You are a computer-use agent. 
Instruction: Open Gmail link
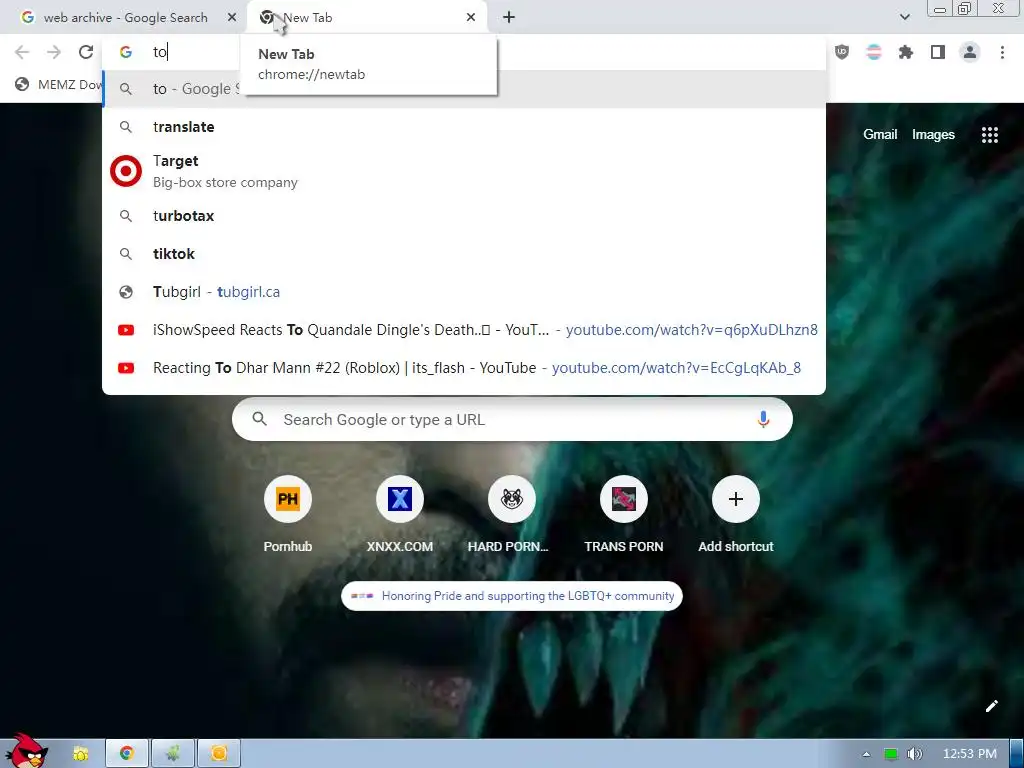tap(880, 135)
